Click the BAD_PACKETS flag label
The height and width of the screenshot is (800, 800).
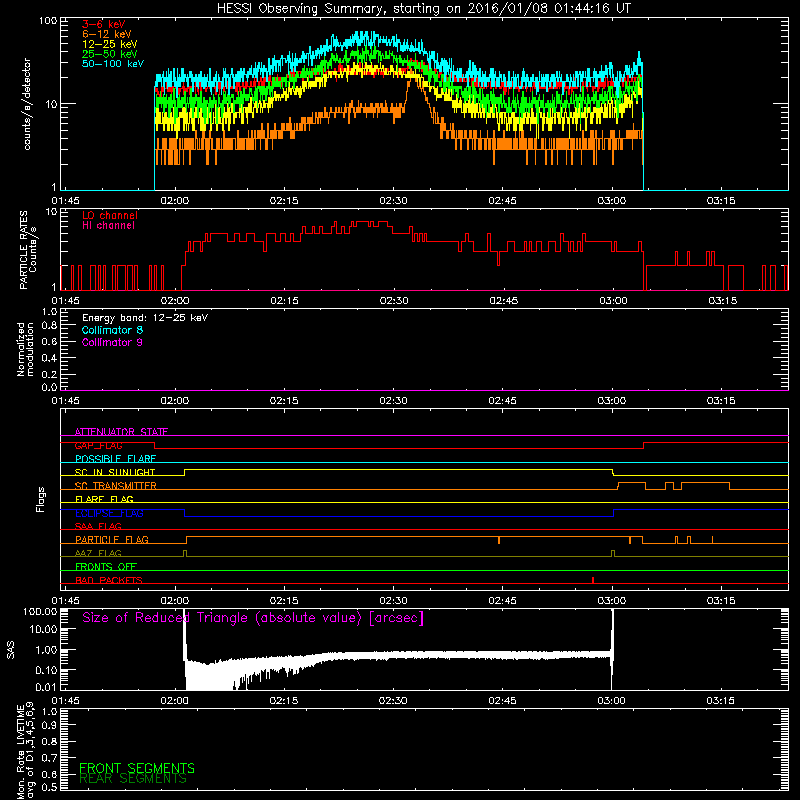click(109, 581)
